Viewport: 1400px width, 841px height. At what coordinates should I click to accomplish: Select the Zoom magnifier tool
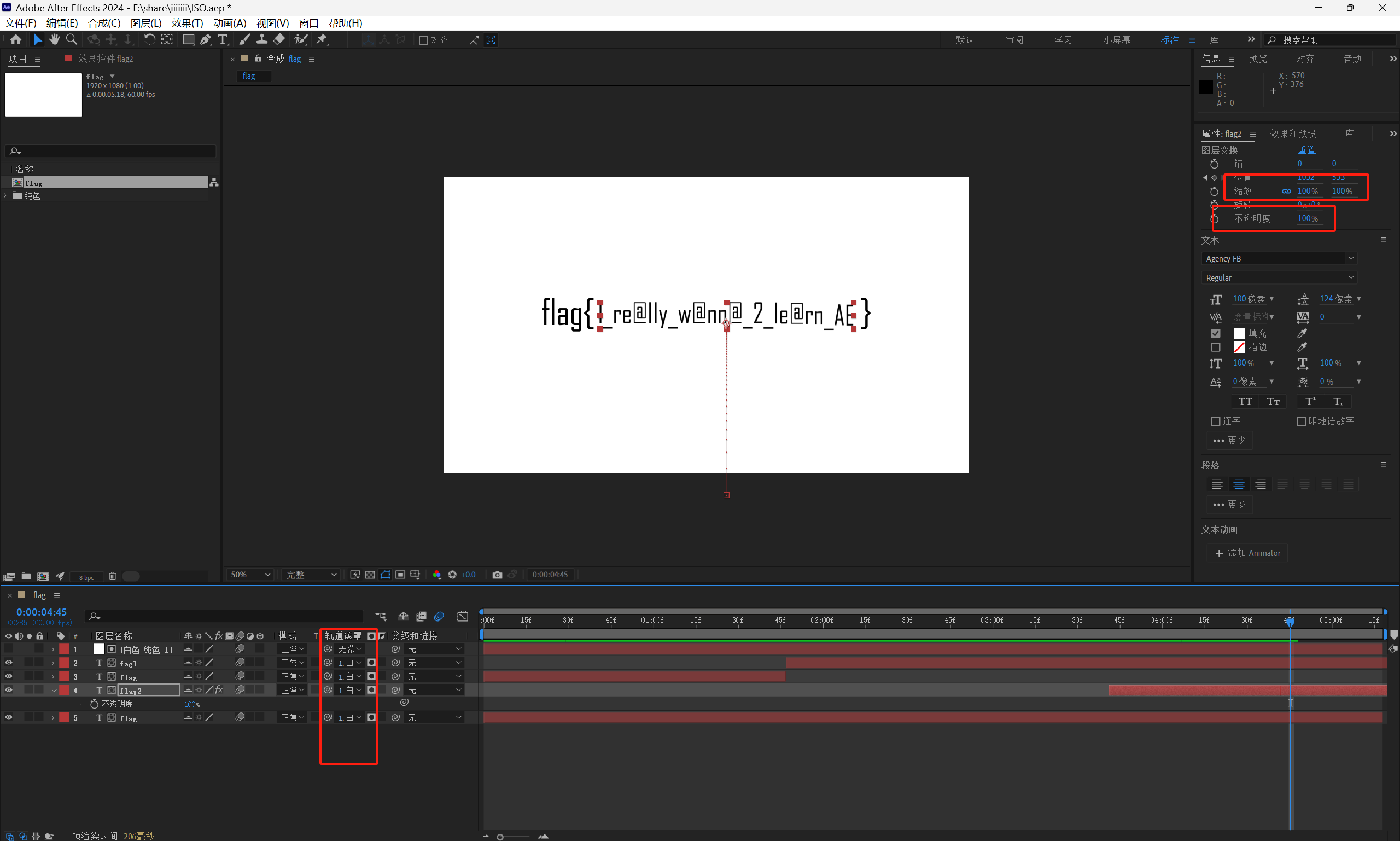[x=72, y=39]
